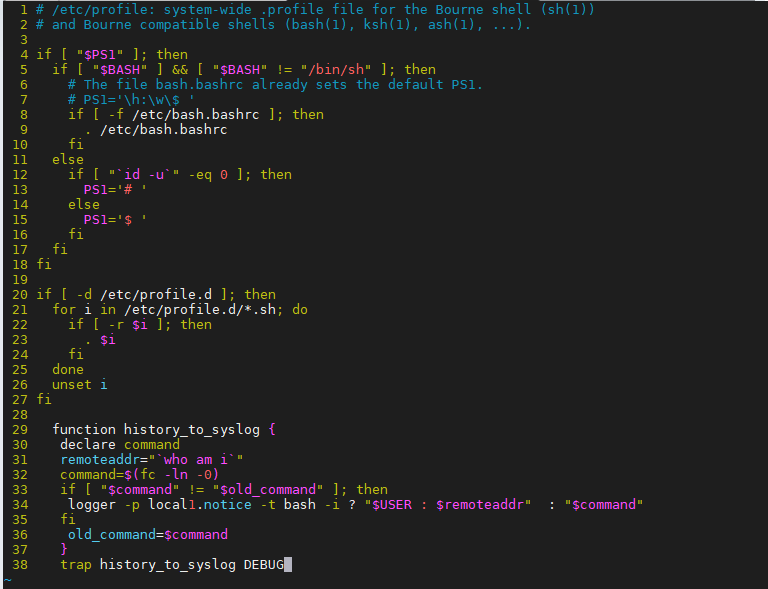The width and height of the screenshot is (768, 589).
Task: Click the commented PS1='\h:\w\$ ' text
Action: click(x=139, y=100)
